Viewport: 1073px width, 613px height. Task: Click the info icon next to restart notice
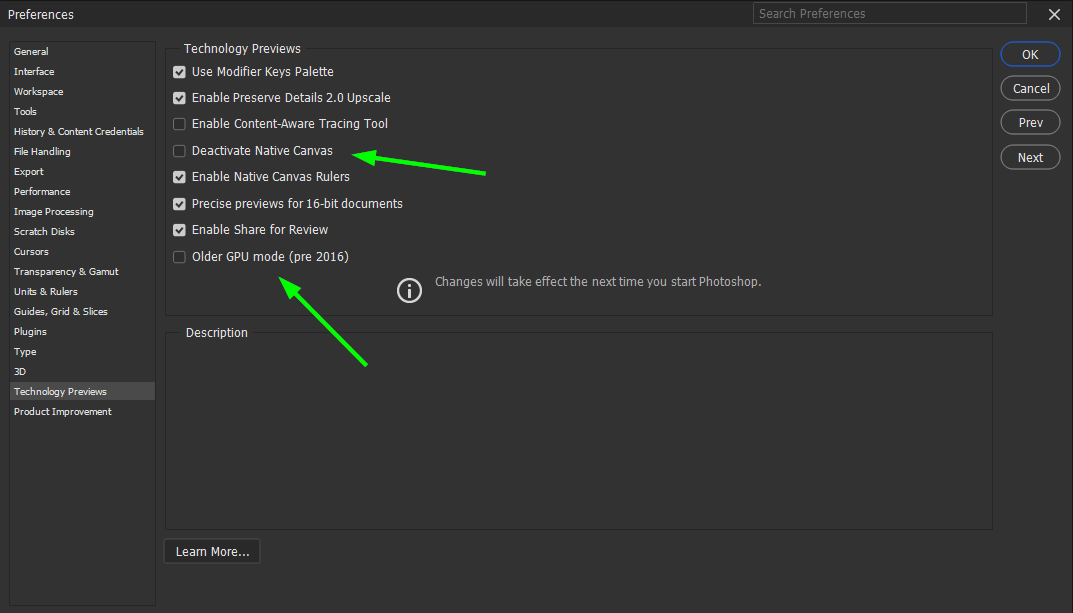[x=409, y=290]
